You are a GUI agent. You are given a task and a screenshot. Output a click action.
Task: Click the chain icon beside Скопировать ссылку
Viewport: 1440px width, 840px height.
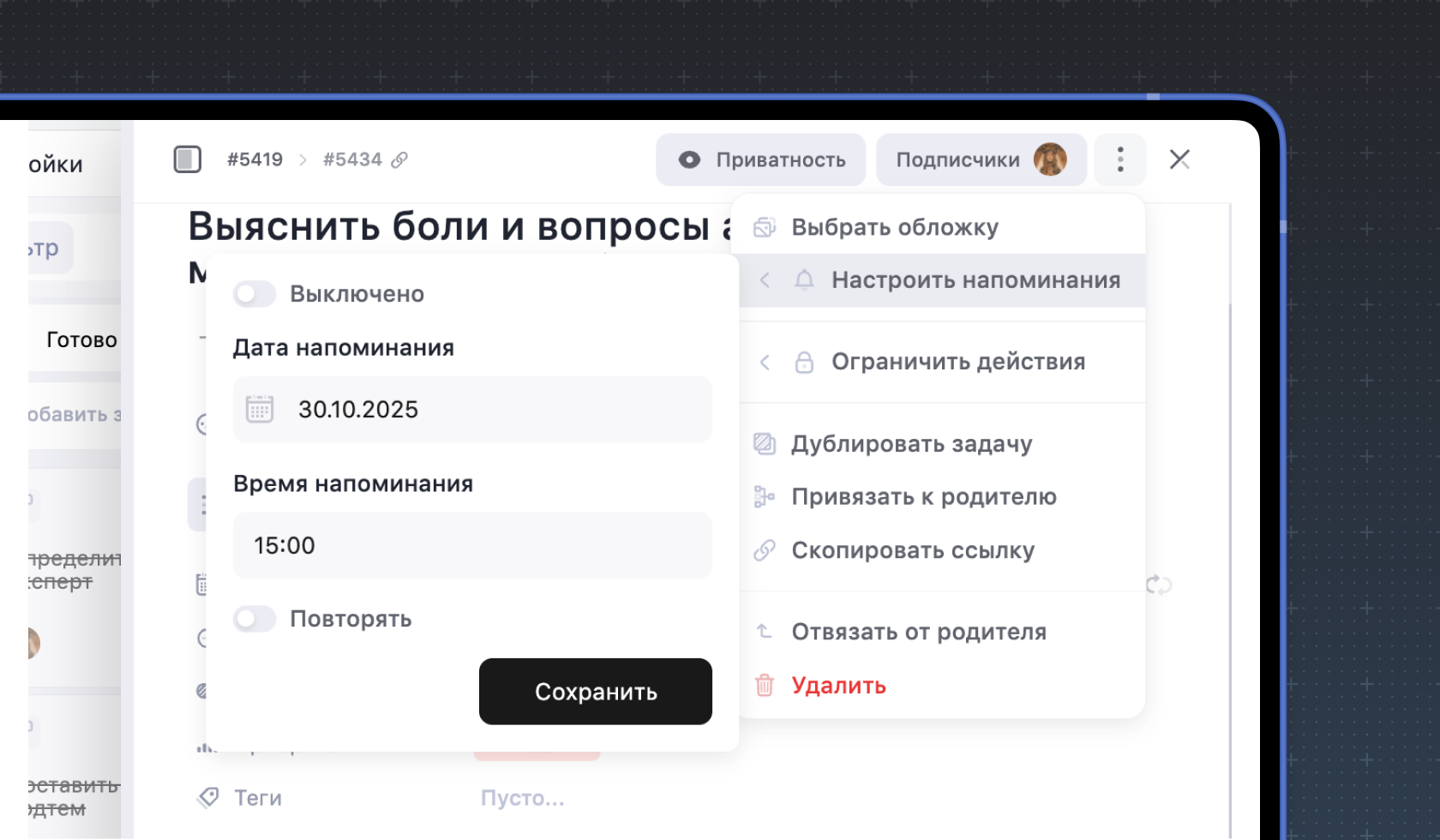pyautogui.click(x=763, y=549)
